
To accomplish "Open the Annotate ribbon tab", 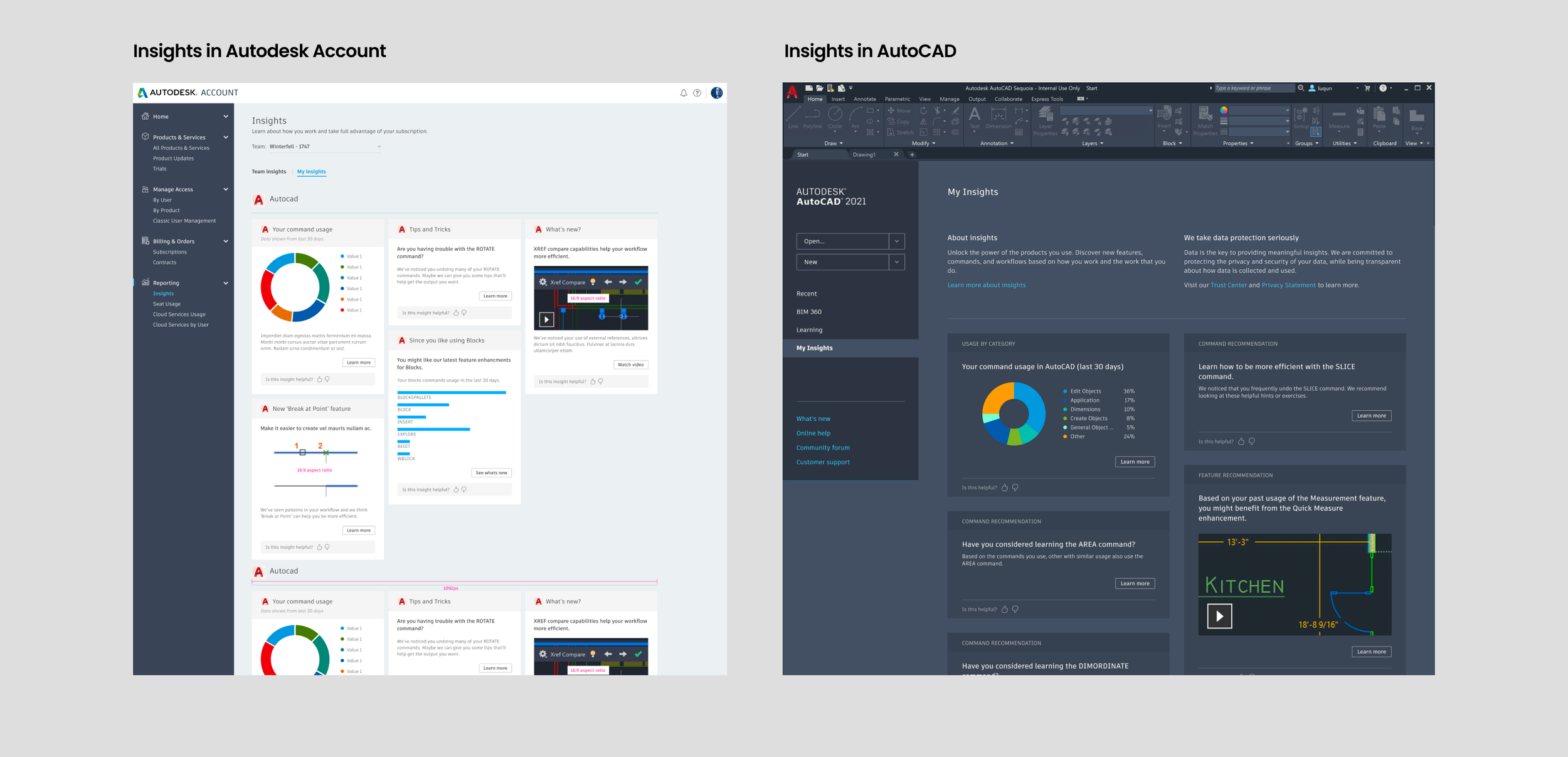I will coord(864,99).
